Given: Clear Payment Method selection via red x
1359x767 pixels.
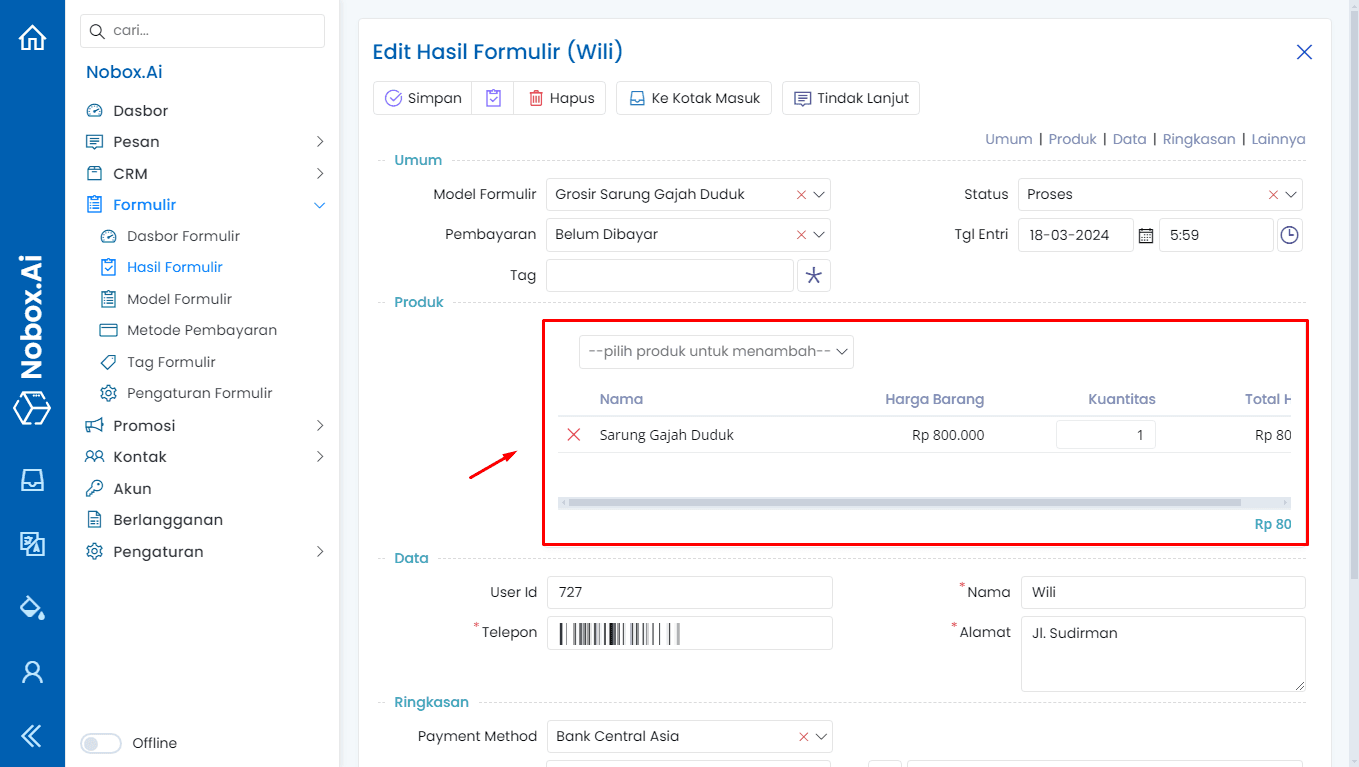Looking at the screenshot, I should pyautogui.click(x=803, y=736).
